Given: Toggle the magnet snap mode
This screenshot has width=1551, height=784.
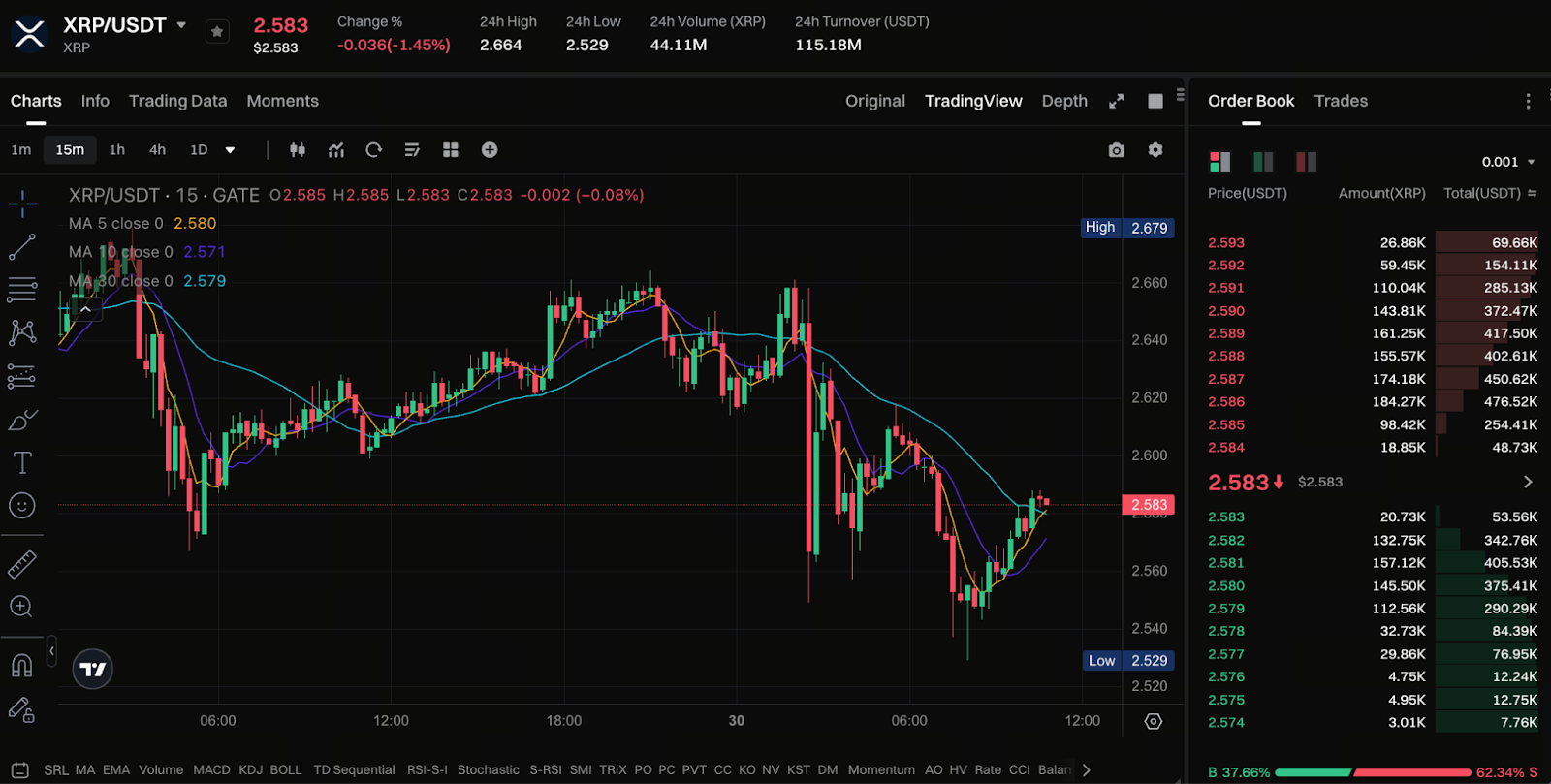Looking at the screenshot, I should [21, 666].
